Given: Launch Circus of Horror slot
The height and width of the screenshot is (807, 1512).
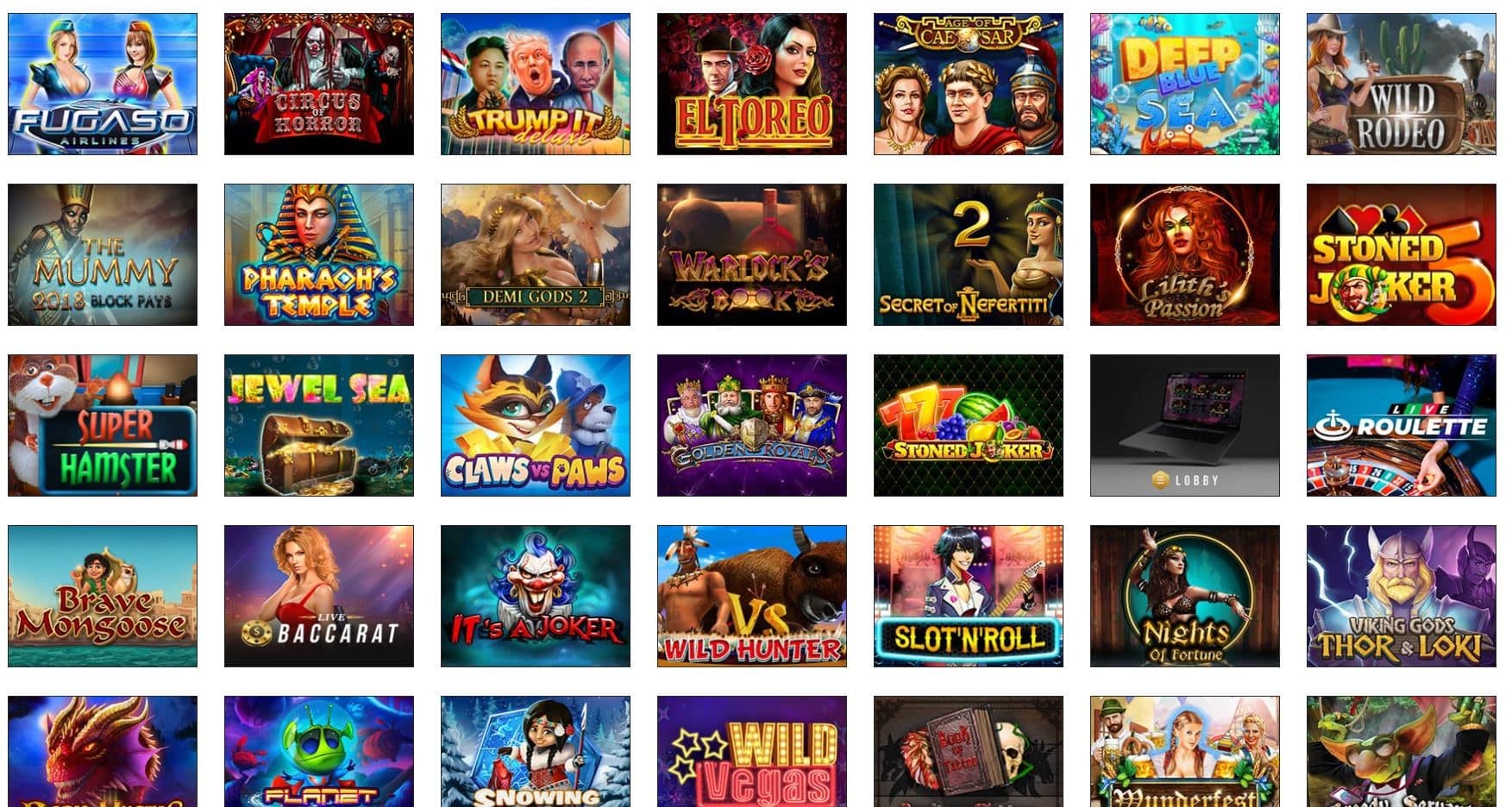Looking at the screenshot, I should point(319,84).
